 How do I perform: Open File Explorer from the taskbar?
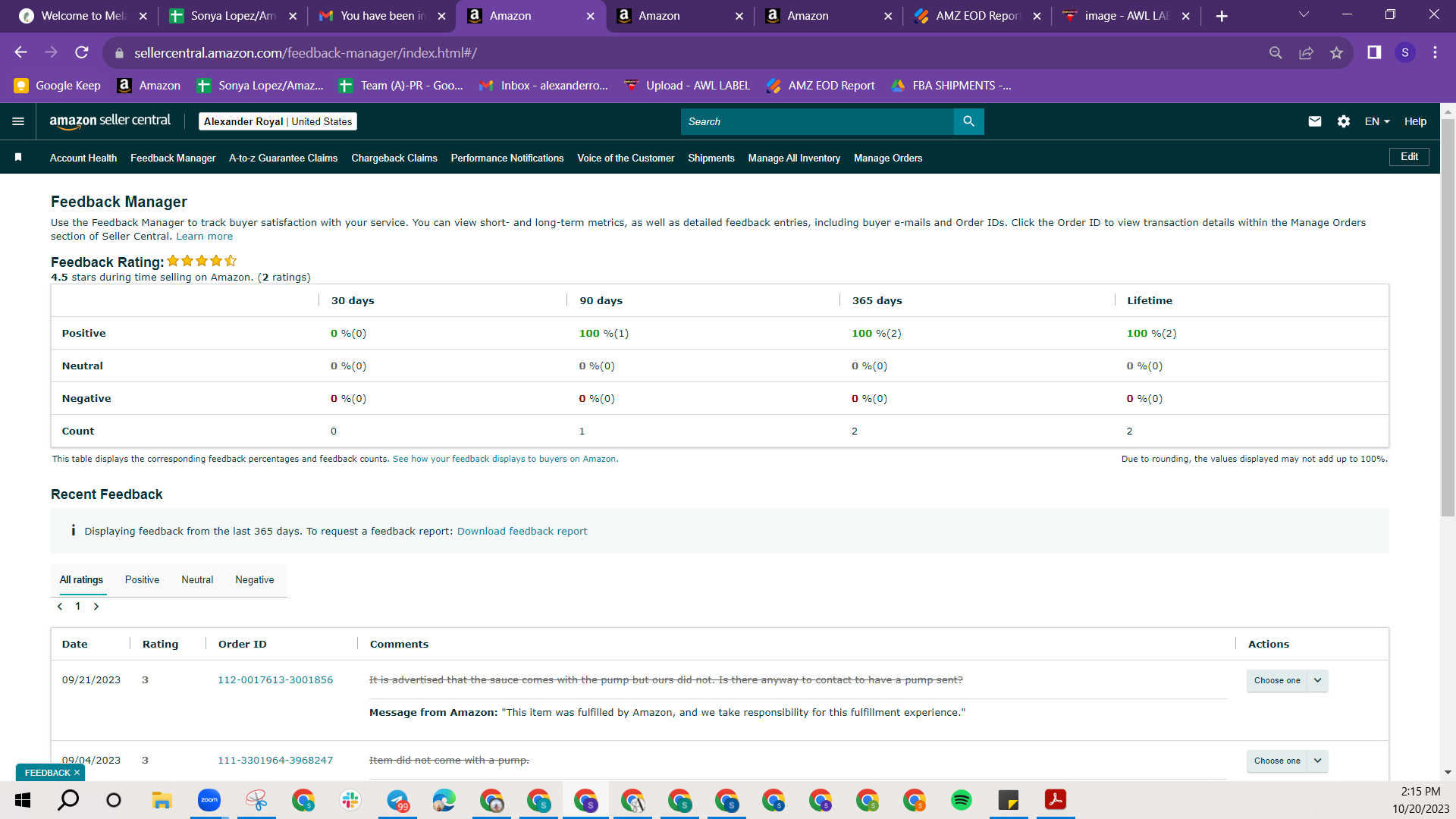point(162,800)
